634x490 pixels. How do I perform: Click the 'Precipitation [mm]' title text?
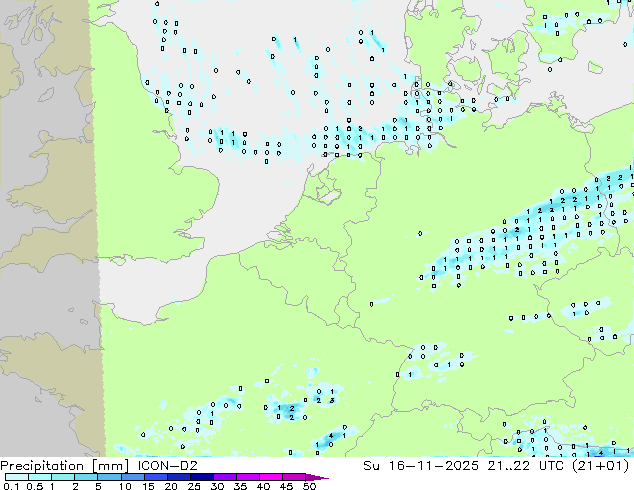click(x=65, y=466)
